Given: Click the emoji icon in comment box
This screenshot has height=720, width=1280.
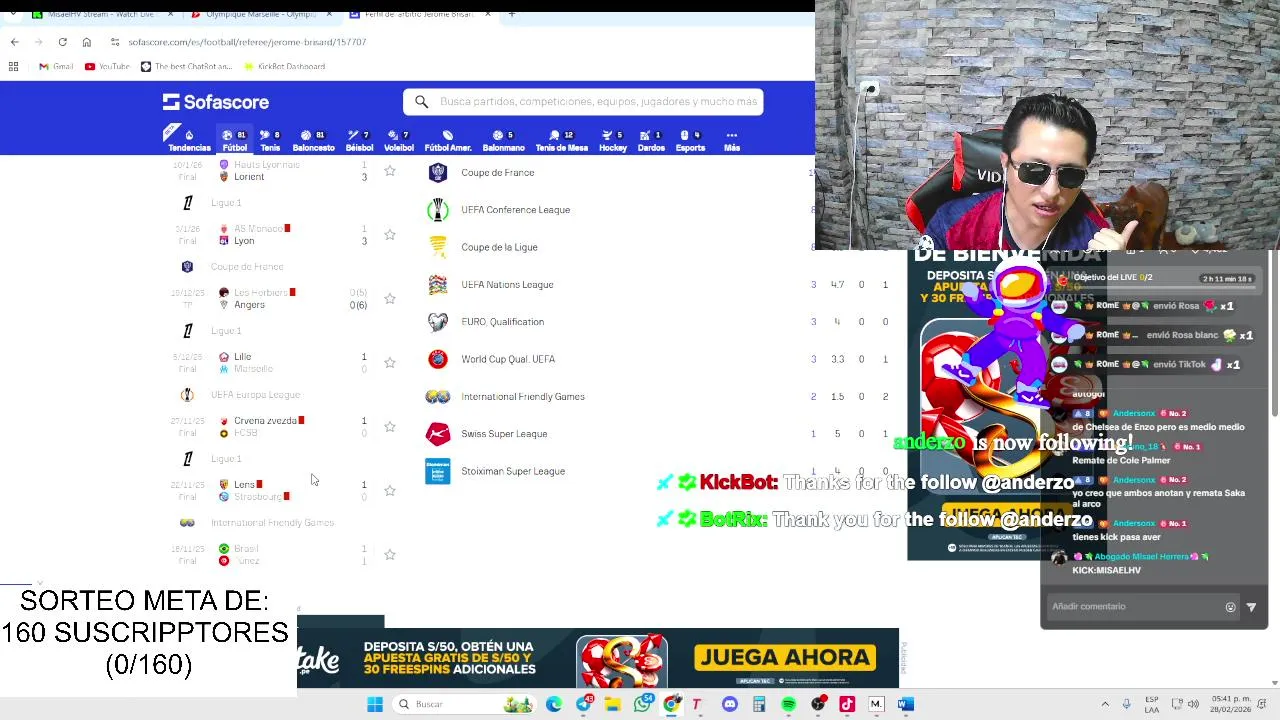Looking at the screenshot, I should (1230, 607).
